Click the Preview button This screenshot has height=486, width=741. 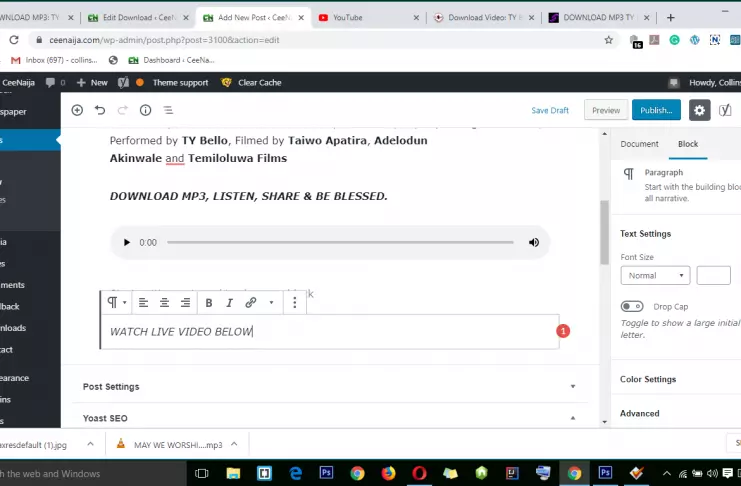coord(606,110)
